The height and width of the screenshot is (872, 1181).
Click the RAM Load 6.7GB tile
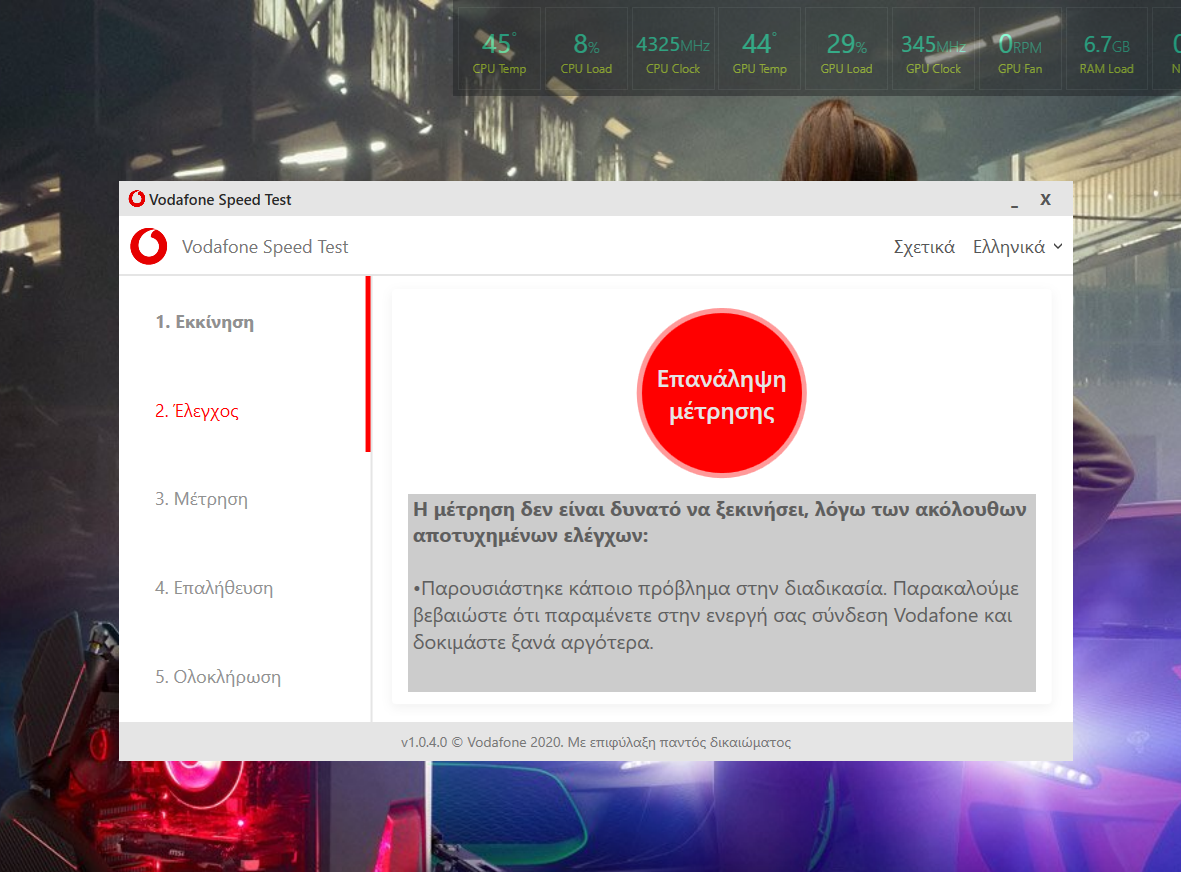coord(1106,52)
